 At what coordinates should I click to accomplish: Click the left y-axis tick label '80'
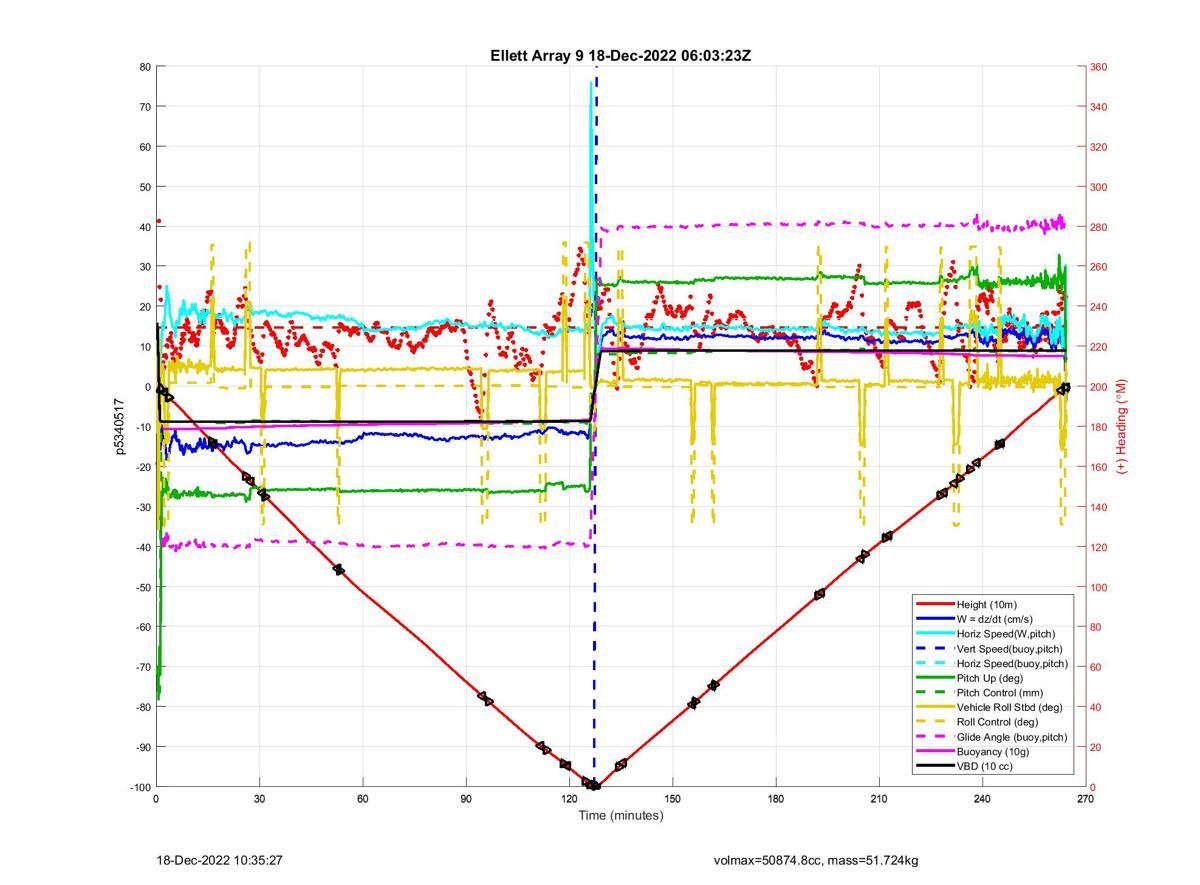[145, 67]
